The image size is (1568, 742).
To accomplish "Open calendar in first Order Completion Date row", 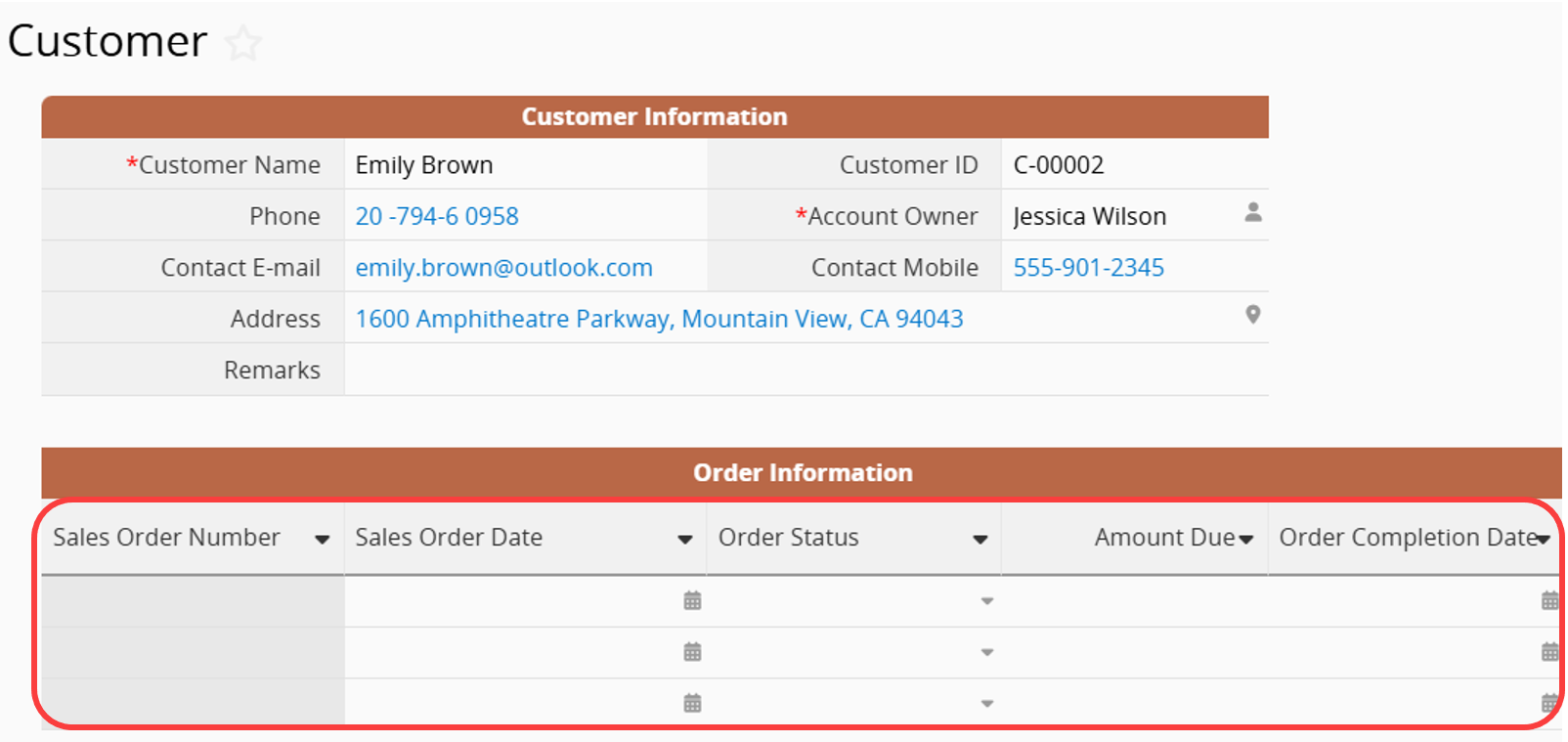I will coord(1549,600).
